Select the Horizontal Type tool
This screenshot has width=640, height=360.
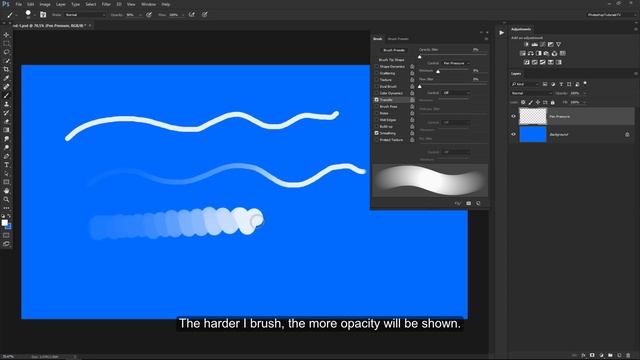point(6,164)
